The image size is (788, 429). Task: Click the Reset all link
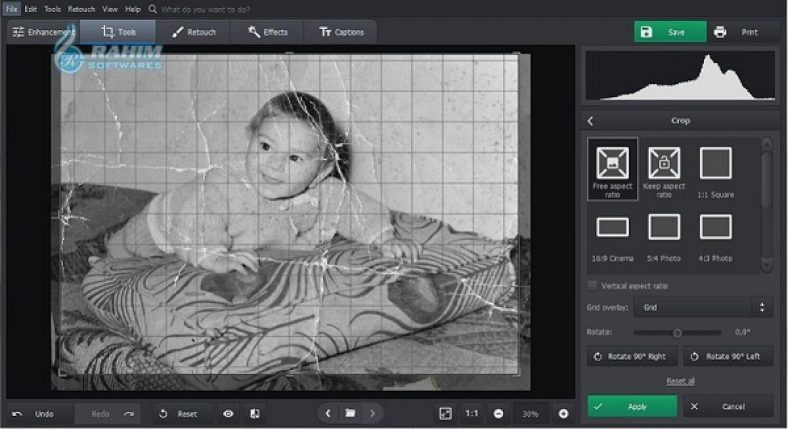click(x=680, y=381)
